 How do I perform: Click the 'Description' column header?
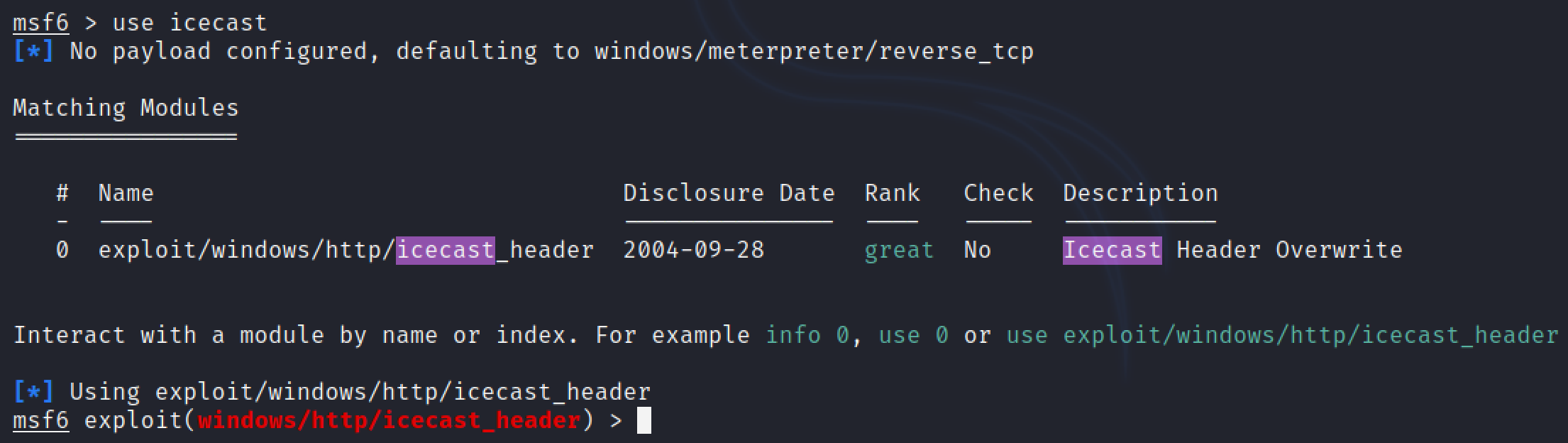click(1140, 193)
